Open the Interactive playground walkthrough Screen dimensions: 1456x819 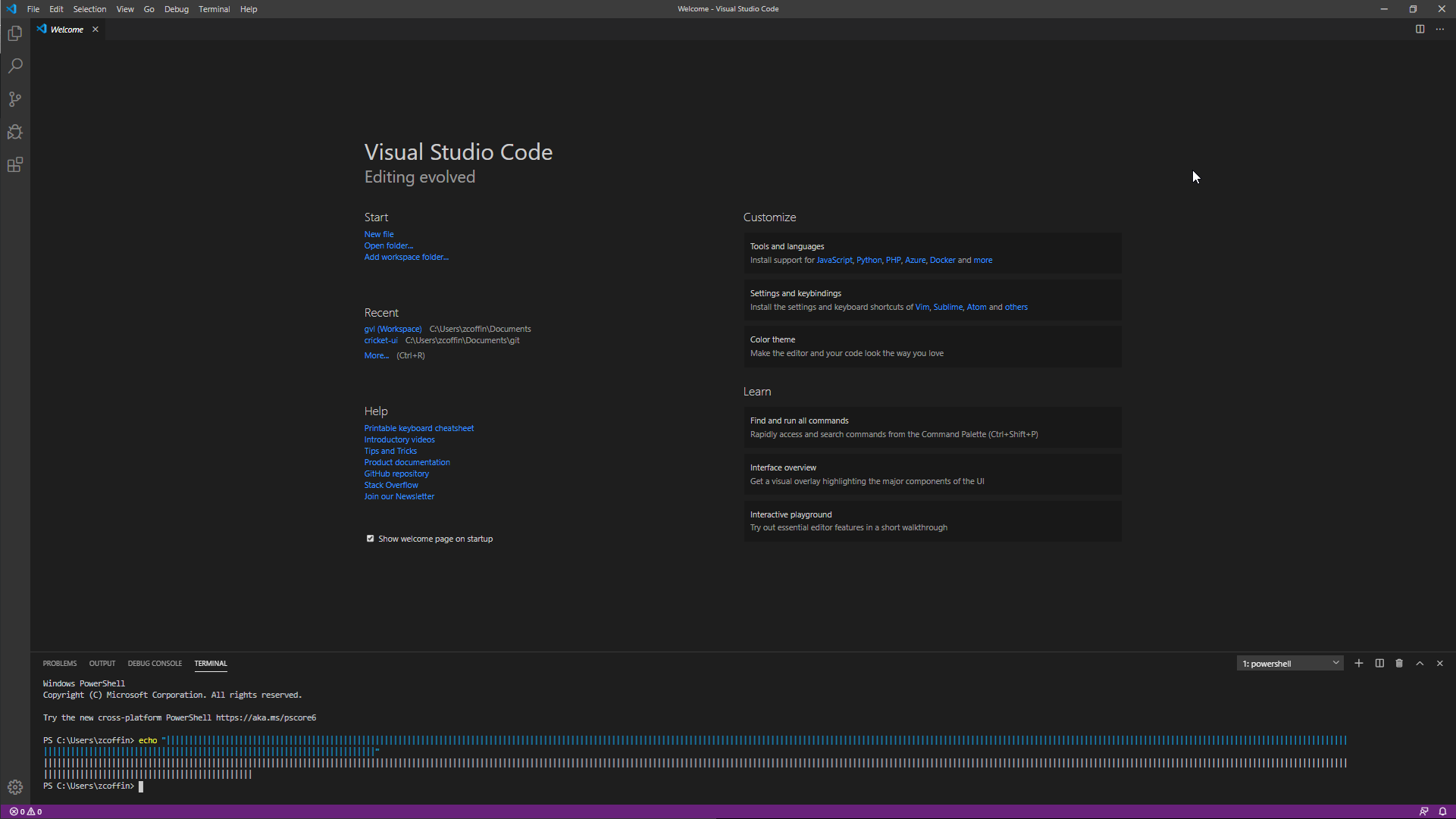coord(932,520)
